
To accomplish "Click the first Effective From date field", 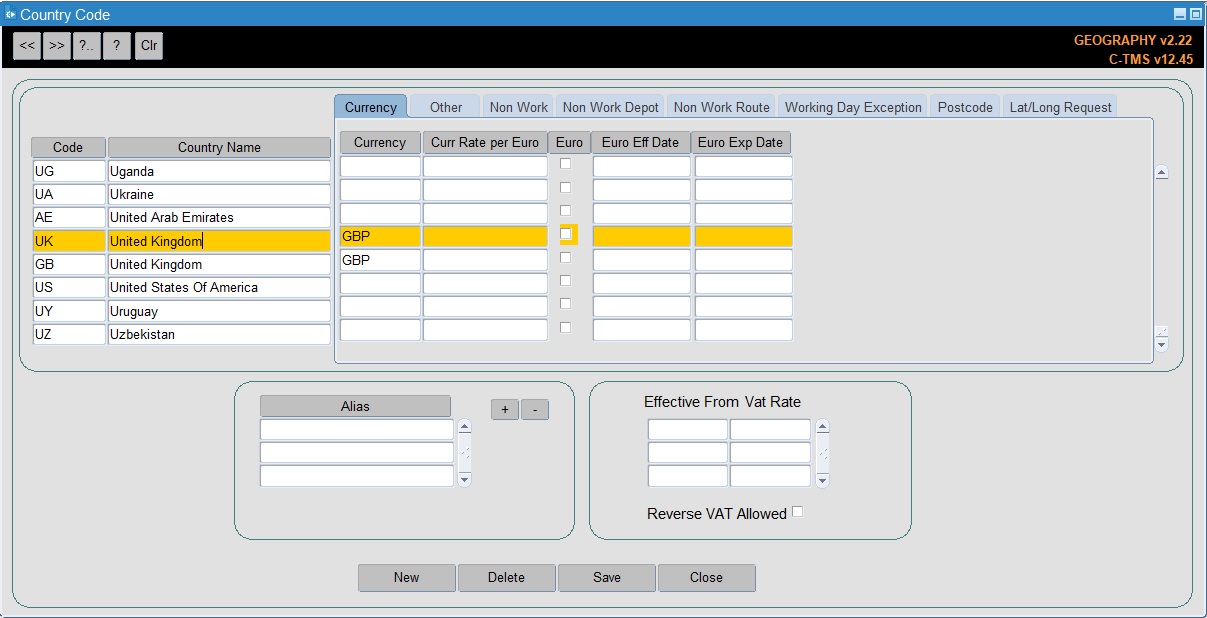I will point(688,430).
